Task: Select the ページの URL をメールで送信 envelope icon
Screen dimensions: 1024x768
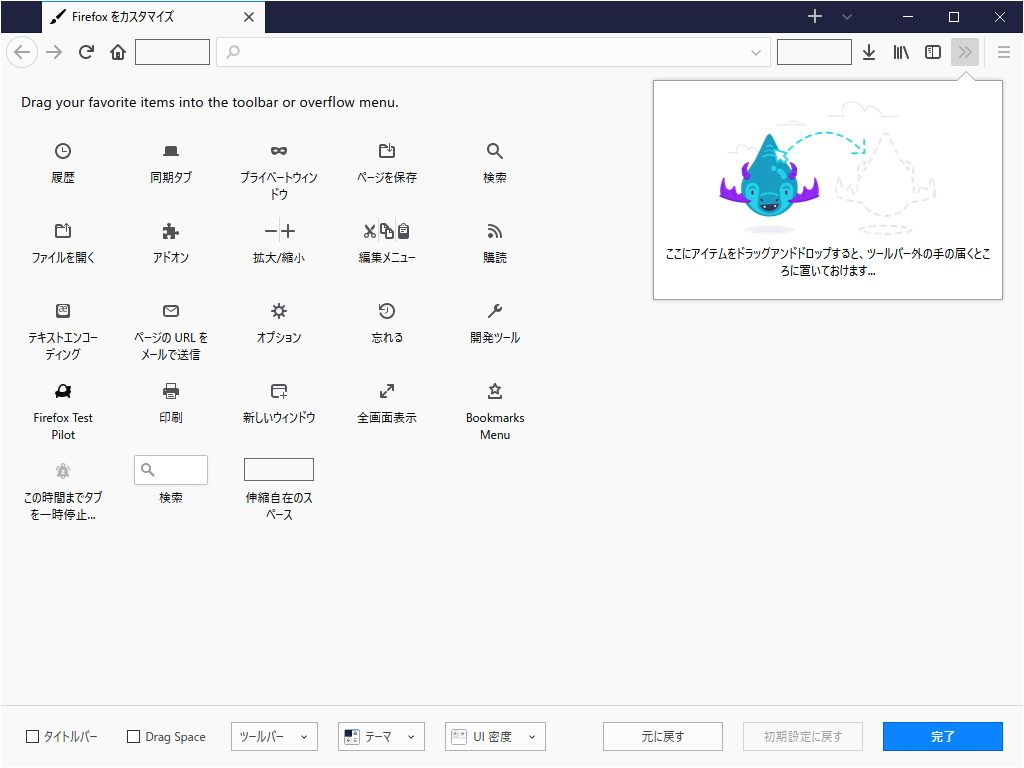Action: click(x=171, y=311)
